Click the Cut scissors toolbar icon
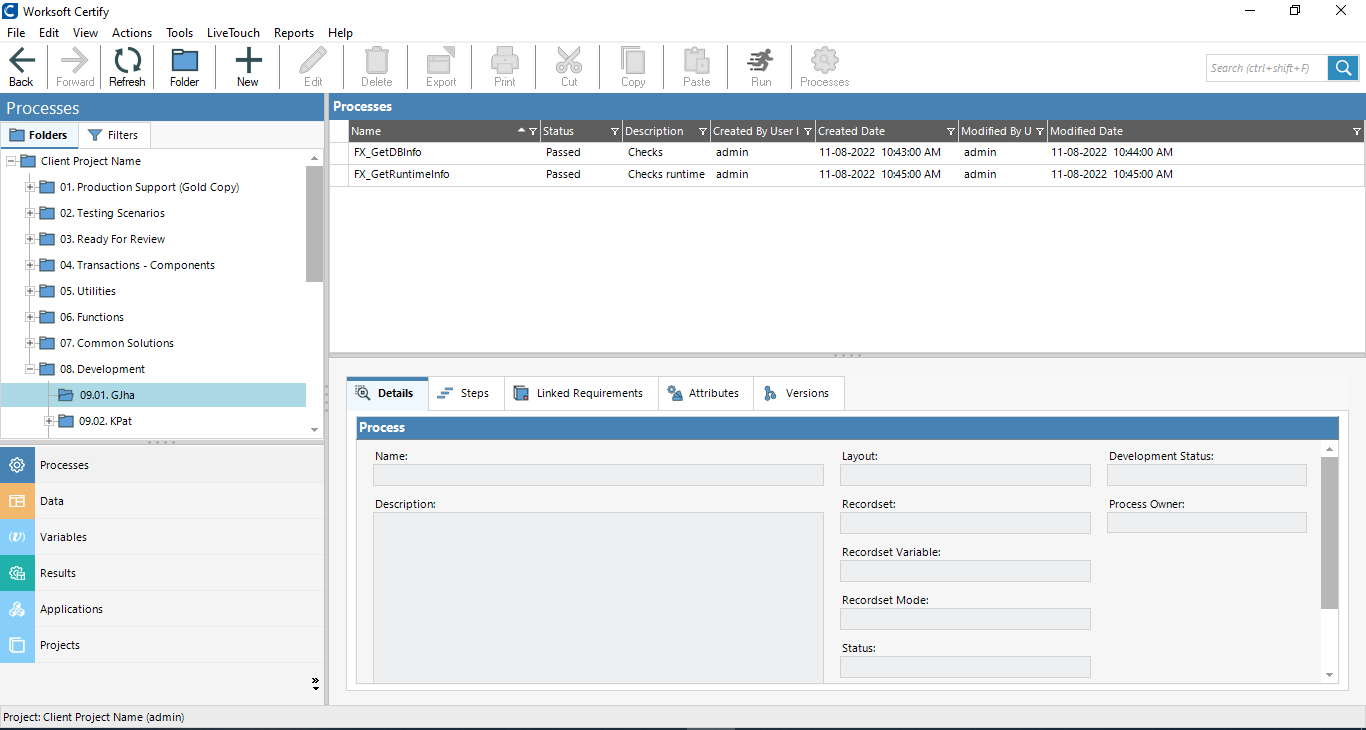Image resolution: width=1366 pixels, height=730 pixels. tap(569, 67)
